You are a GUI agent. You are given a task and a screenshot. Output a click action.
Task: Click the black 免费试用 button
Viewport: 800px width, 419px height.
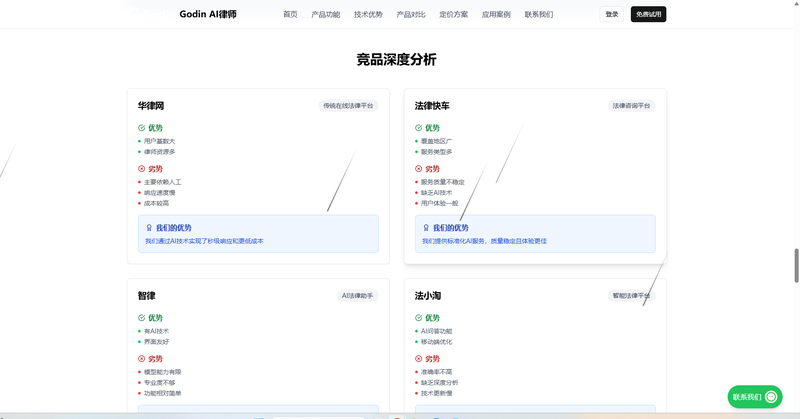tap(648, 14)
